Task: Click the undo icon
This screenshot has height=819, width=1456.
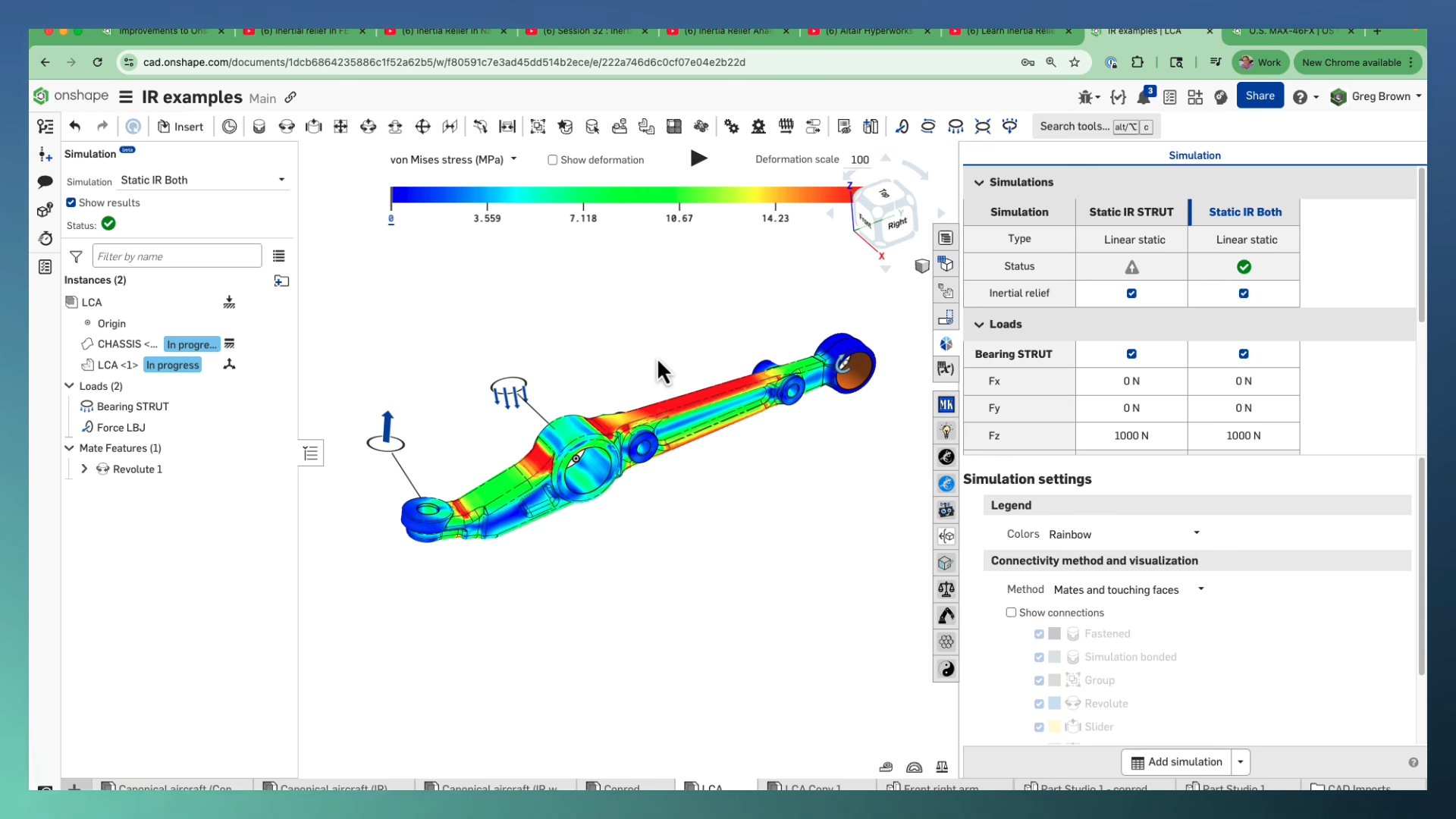Action: point(75,126)
